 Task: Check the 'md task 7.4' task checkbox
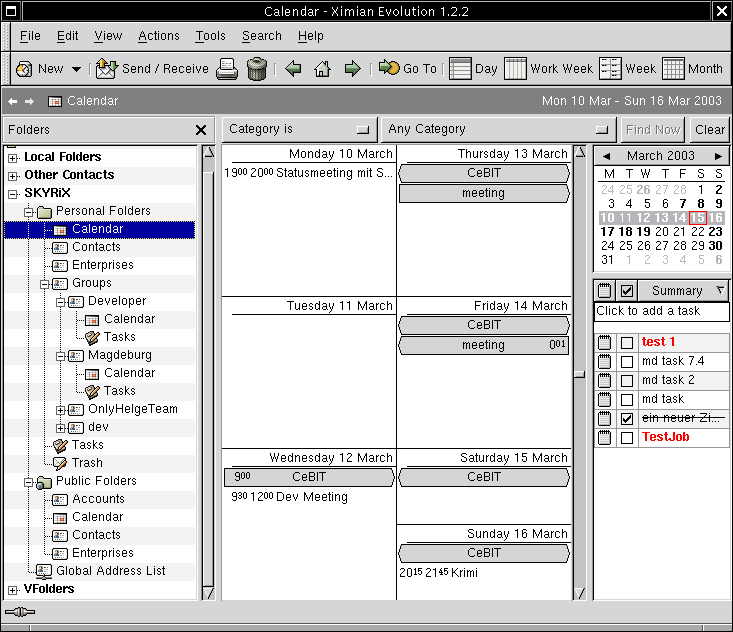[627, 361]
